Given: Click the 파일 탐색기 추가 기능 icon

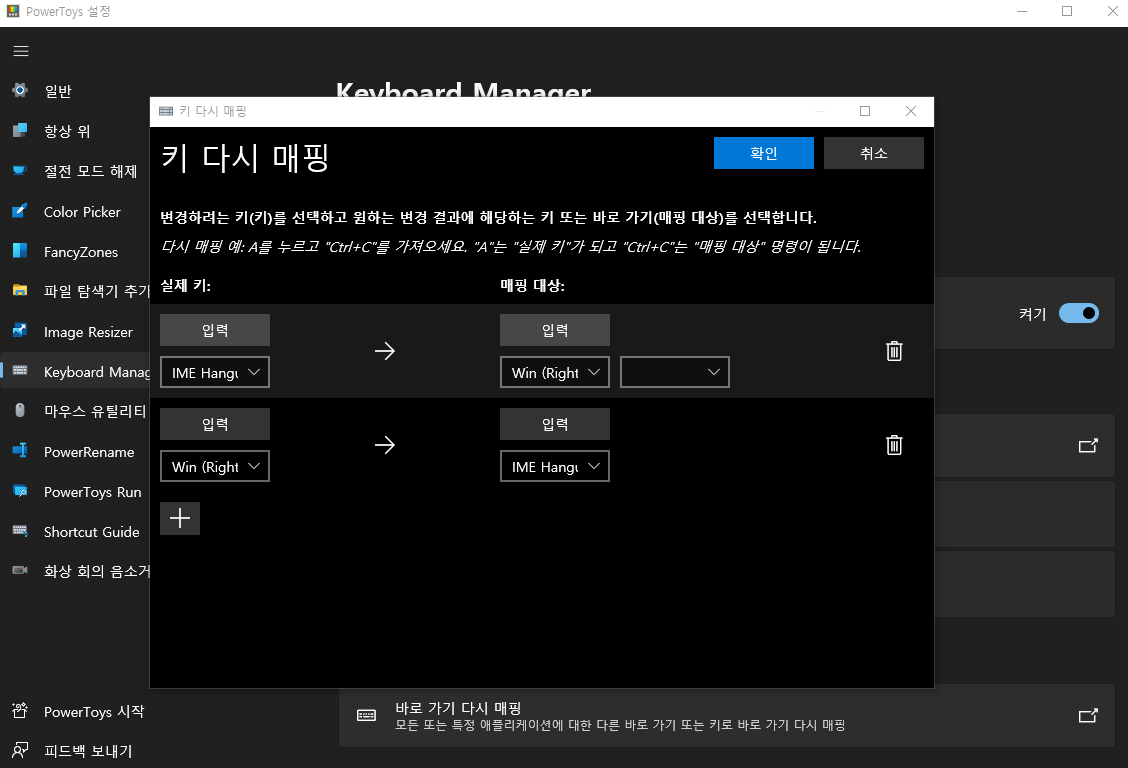Looking at the screenshot, I should click(20, 291).
